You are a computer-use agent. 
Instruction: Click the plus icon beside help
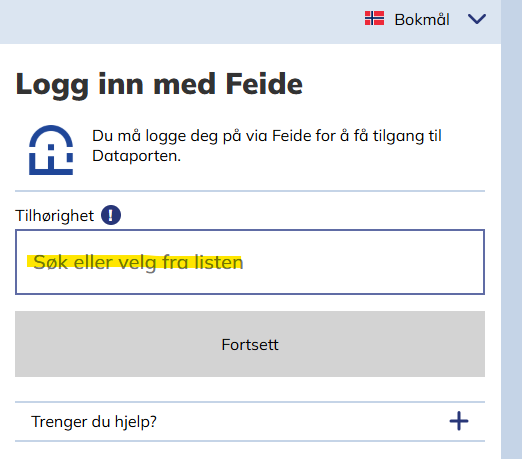459,421
